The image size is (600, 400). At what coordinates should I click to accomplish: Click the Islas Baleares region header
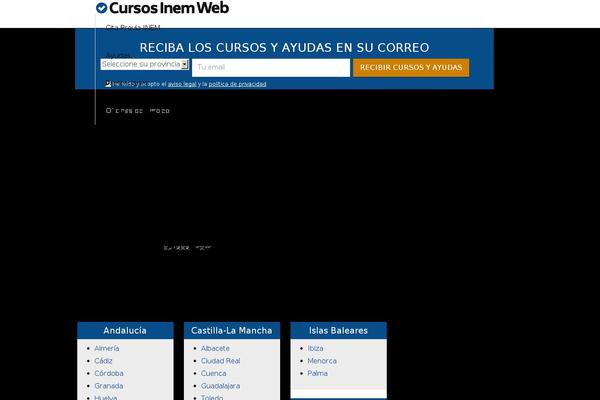tap(338, 331)
